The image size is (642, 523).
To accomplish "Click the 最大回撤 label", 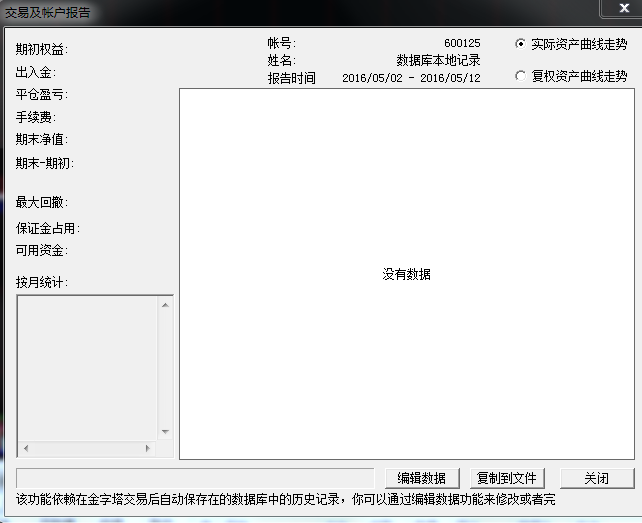I will click(x=42, y=202).
